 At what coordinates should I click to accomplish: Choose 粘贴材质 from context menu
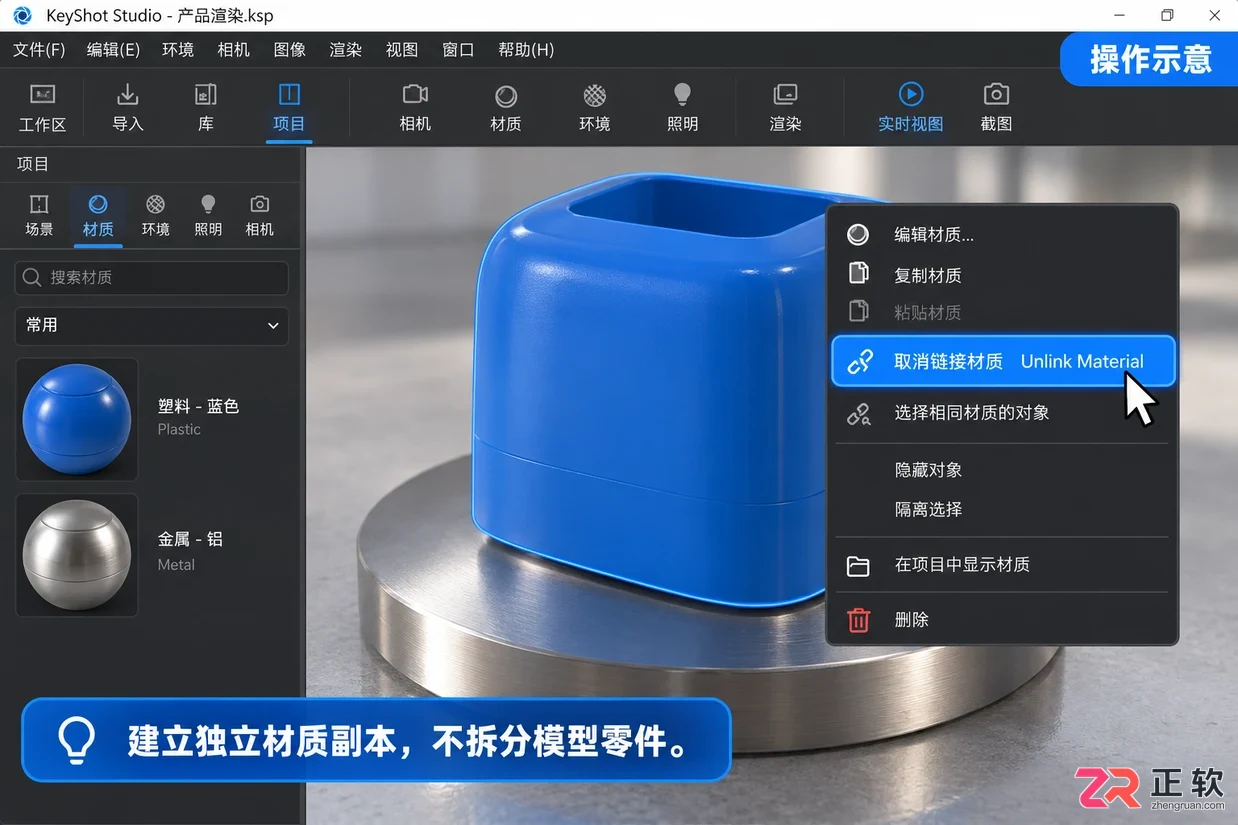(1002, 312)
